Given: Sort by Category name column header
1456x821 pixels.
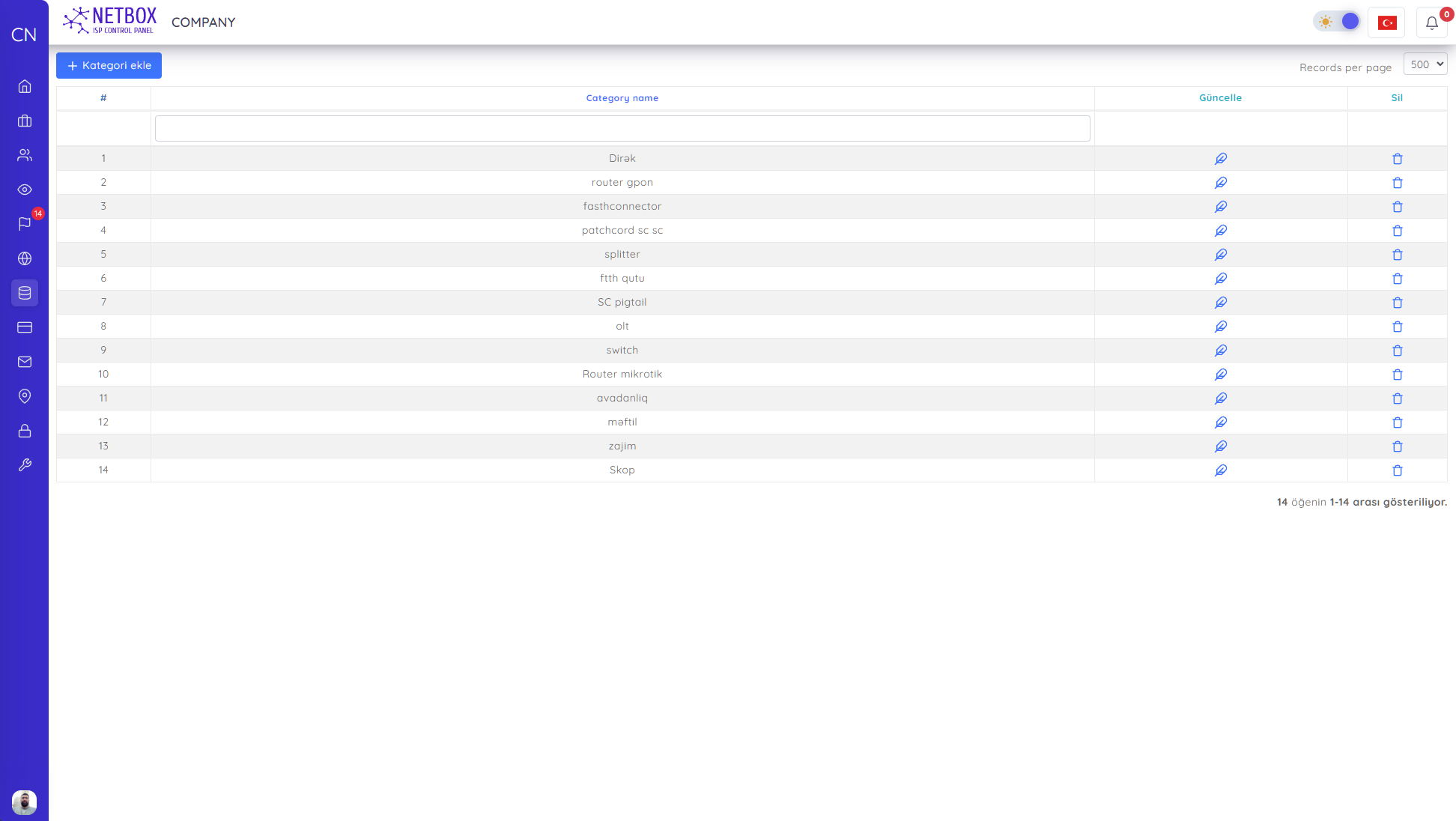Looking at the screenshot, I should pyautogui.click(x=622, y=98).
